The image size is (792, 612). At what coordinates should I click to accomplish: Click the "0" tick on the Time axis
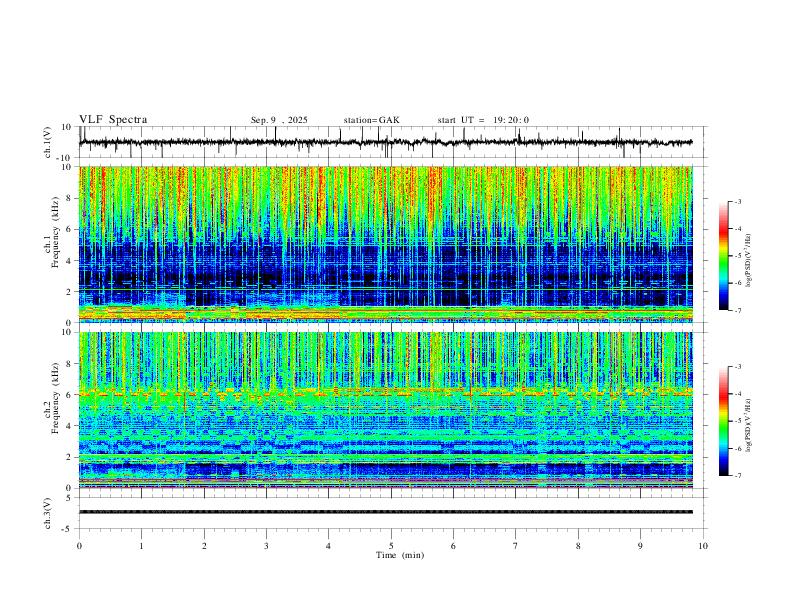(79, 546)
